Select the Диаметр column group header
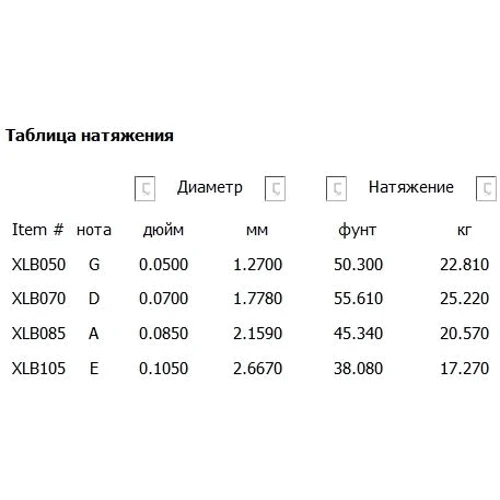The image size is (500, 500). (x=210, y=187)
